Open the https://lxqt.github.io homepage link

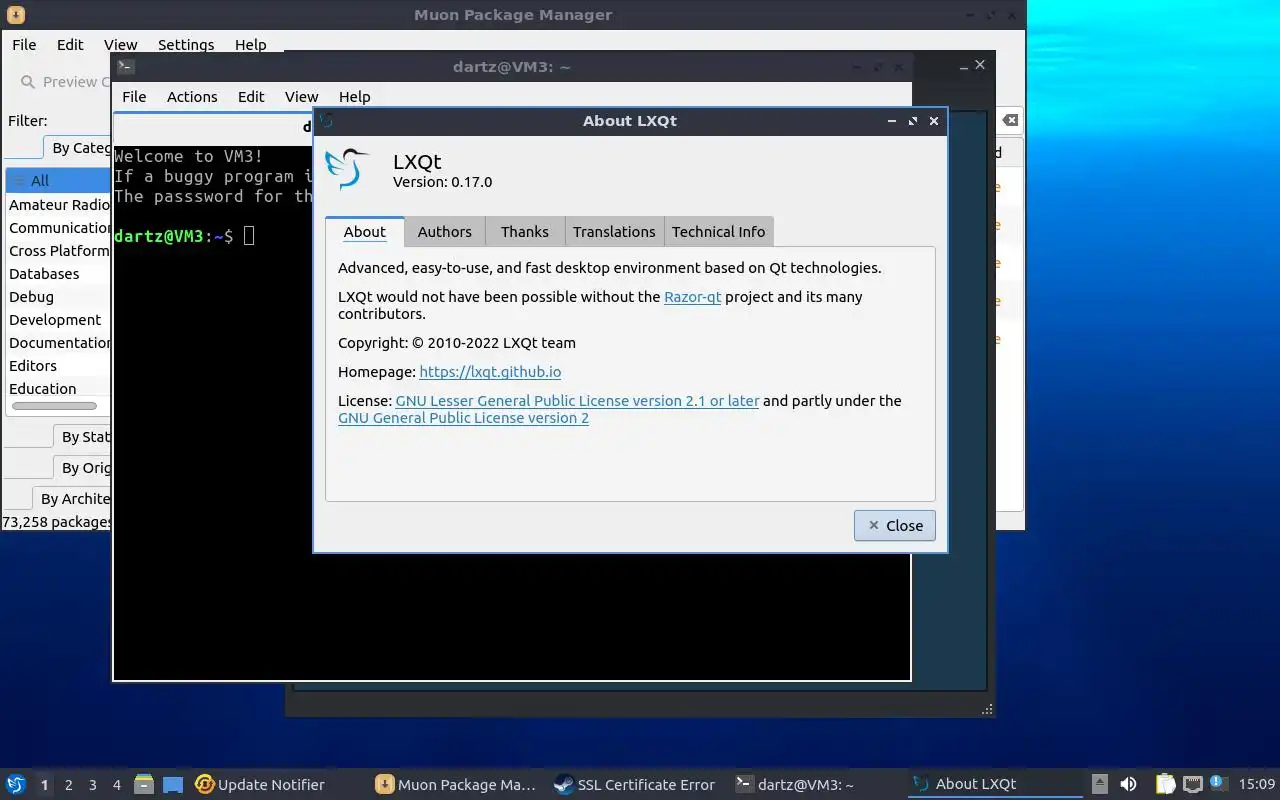pyautogui.click(x=490, y=372)
